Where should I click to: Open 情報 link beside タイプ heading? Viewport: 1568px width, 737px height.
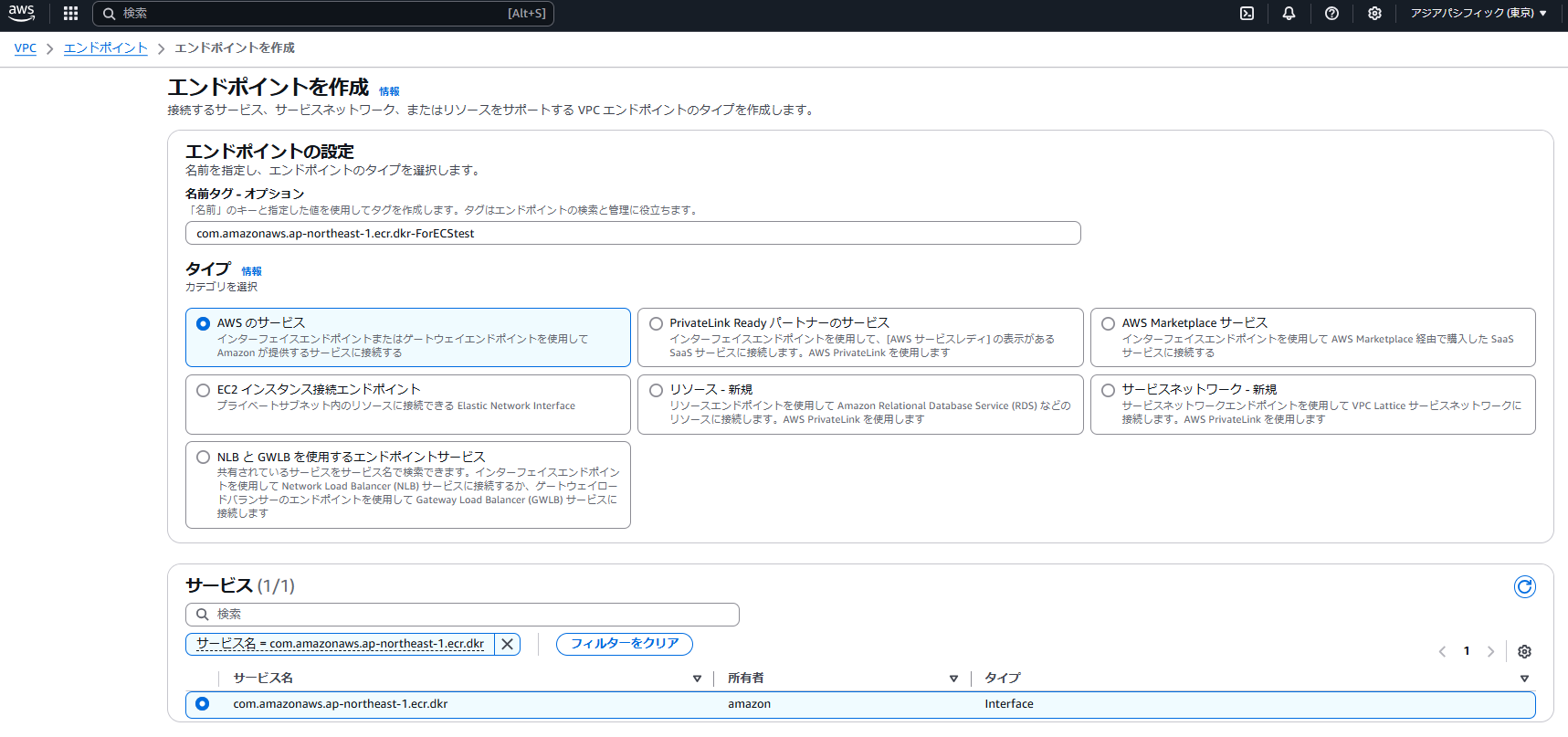[x=251, y=271]
